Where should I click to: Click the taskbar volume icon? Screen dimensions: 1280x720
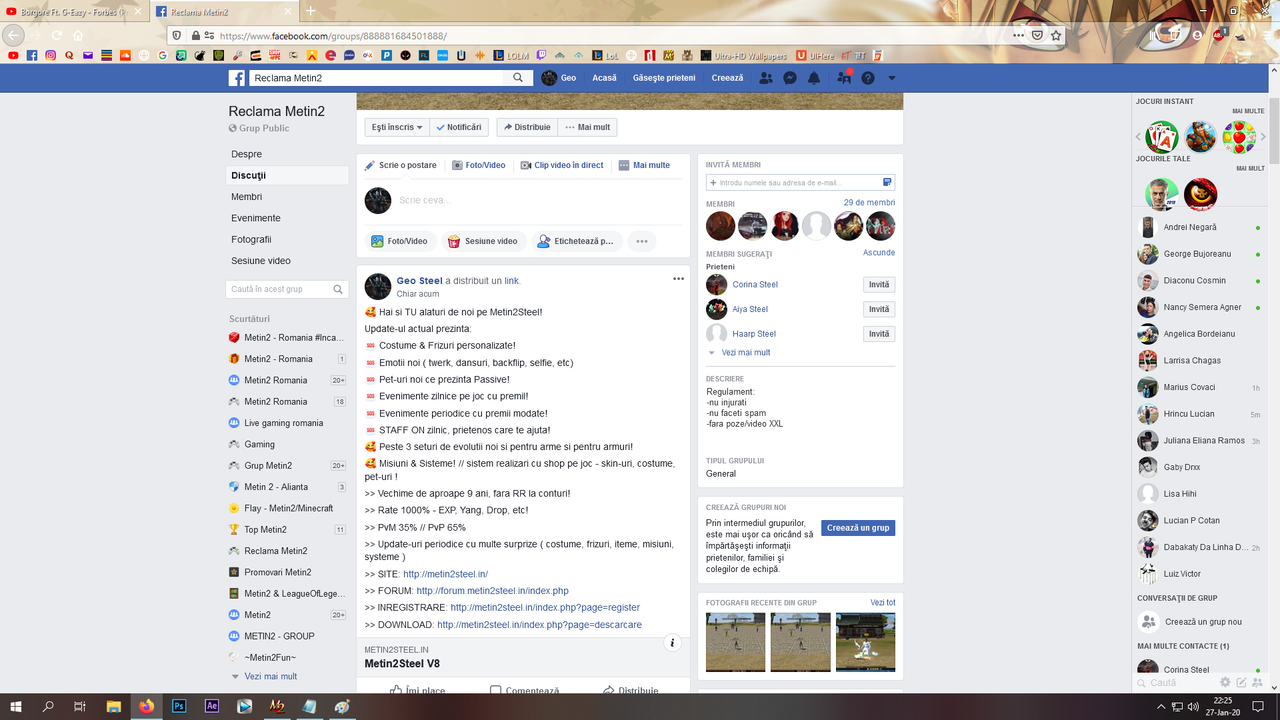[x=1192, y=706]
